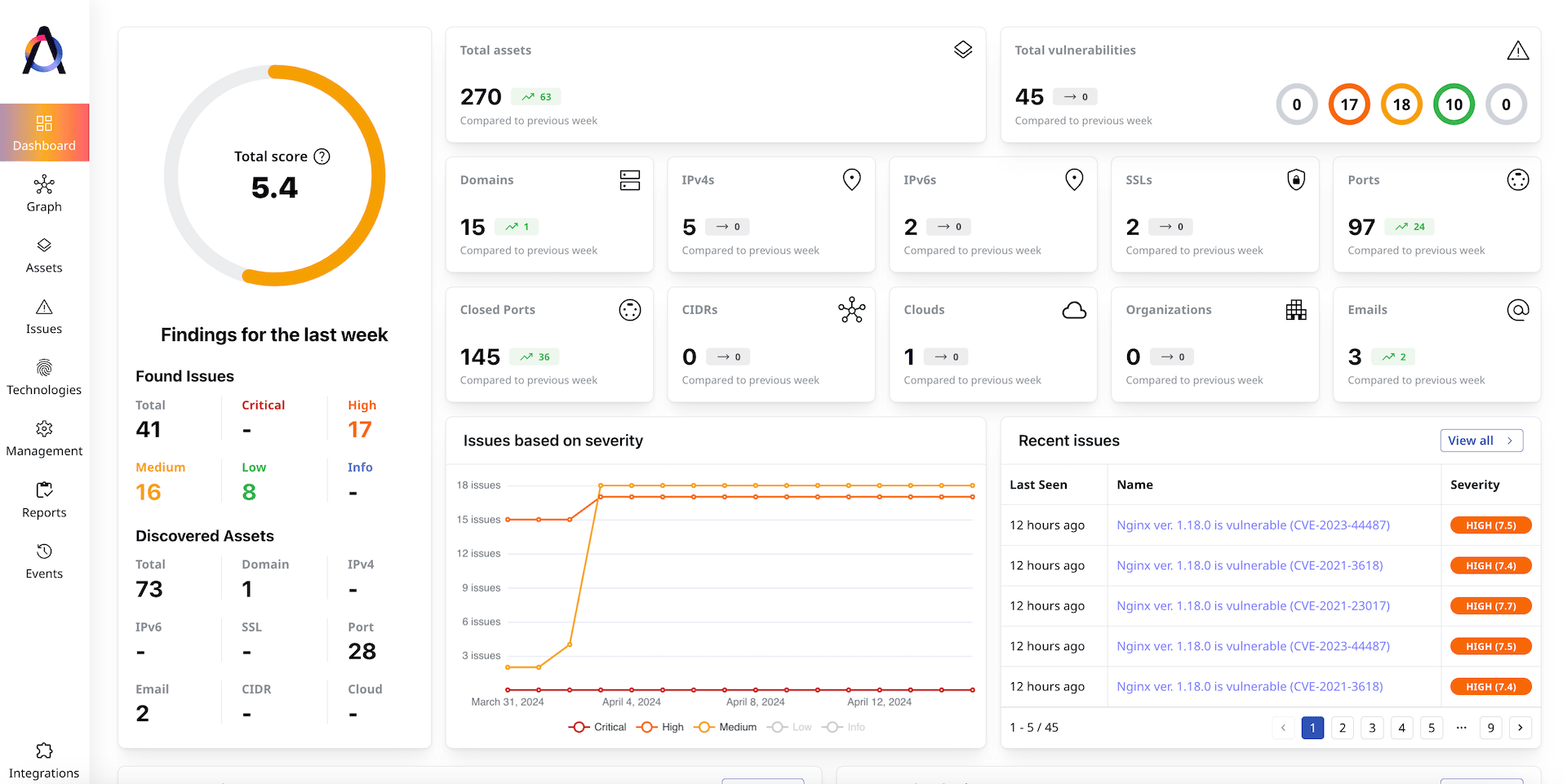Select page 4 in pagination

[1401, 728]
